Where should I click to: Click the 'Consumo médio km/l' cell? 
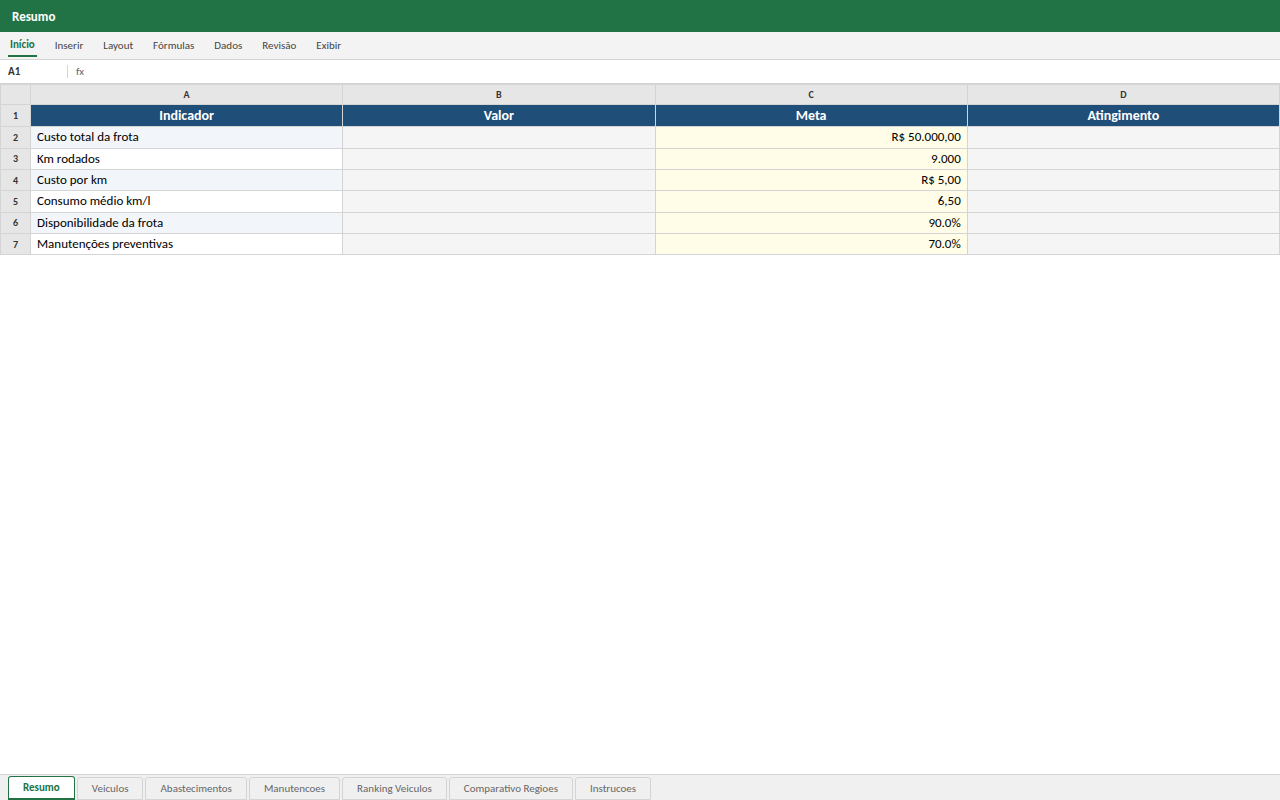click(186, 201)
